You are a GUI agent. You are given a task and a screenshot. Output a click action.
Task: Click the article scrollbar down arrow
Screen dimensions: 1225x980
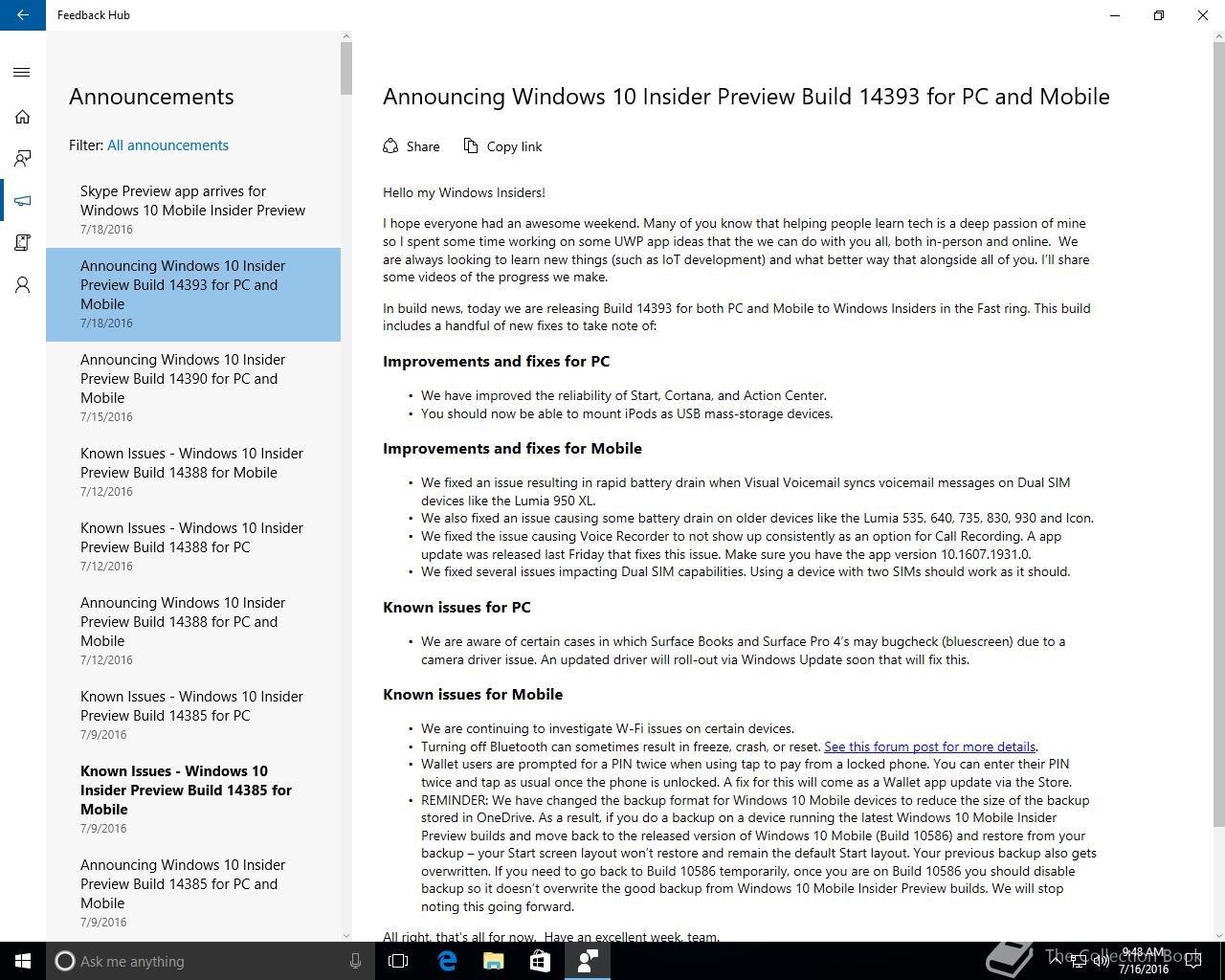coord(1218,935)
